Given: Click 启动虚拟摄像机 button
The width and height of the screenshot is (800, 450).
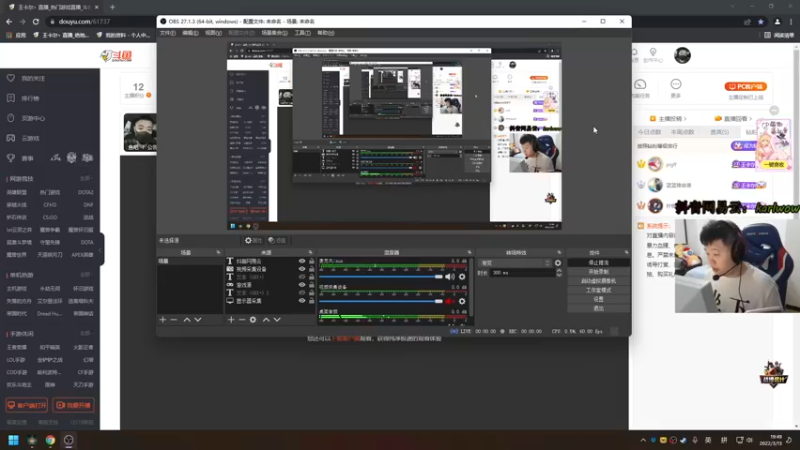Looking at the screenshot, I should pos(598,281).
